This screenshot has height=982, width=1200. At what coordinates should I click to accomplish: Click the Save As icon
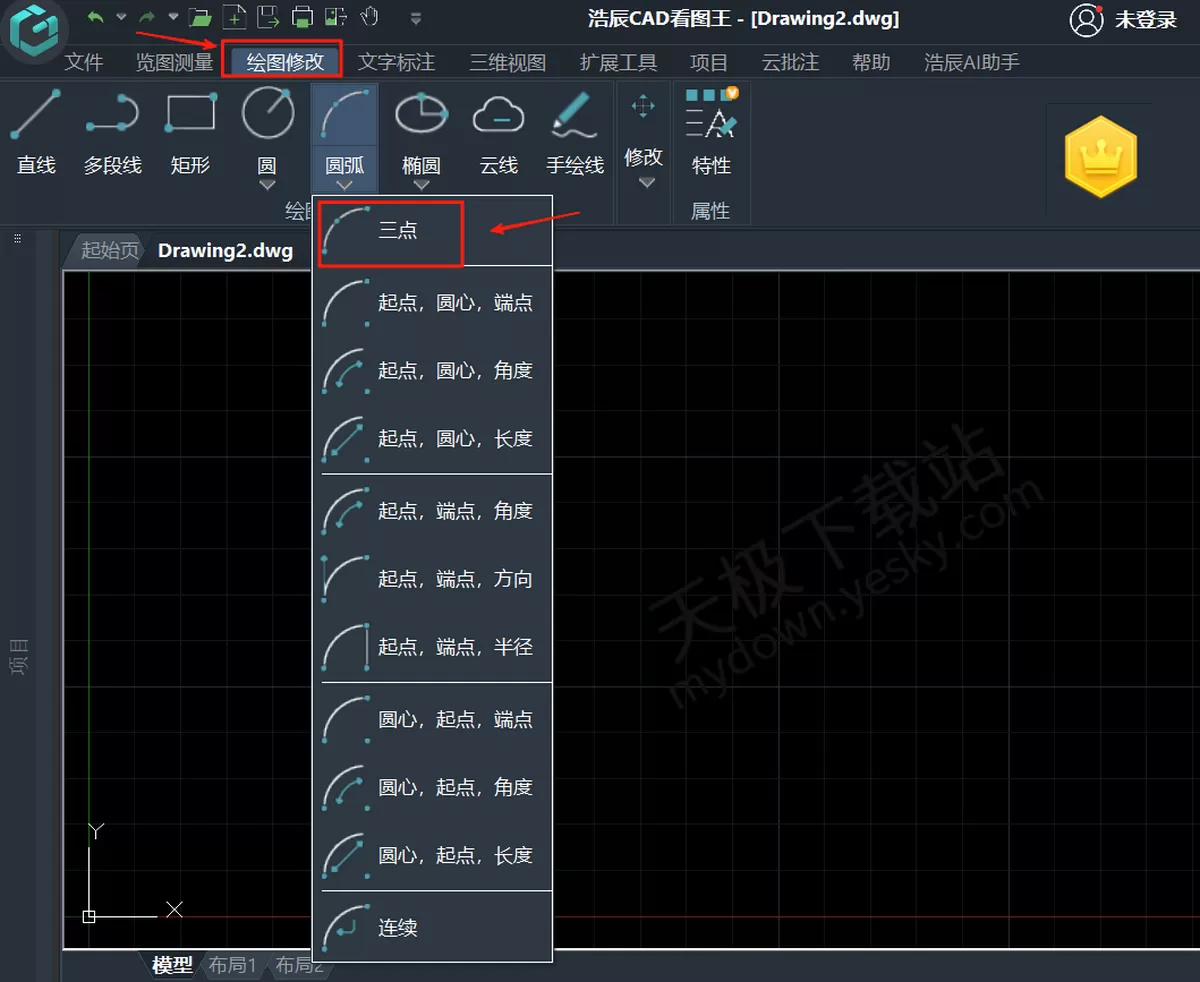click(x=267, y=17)
